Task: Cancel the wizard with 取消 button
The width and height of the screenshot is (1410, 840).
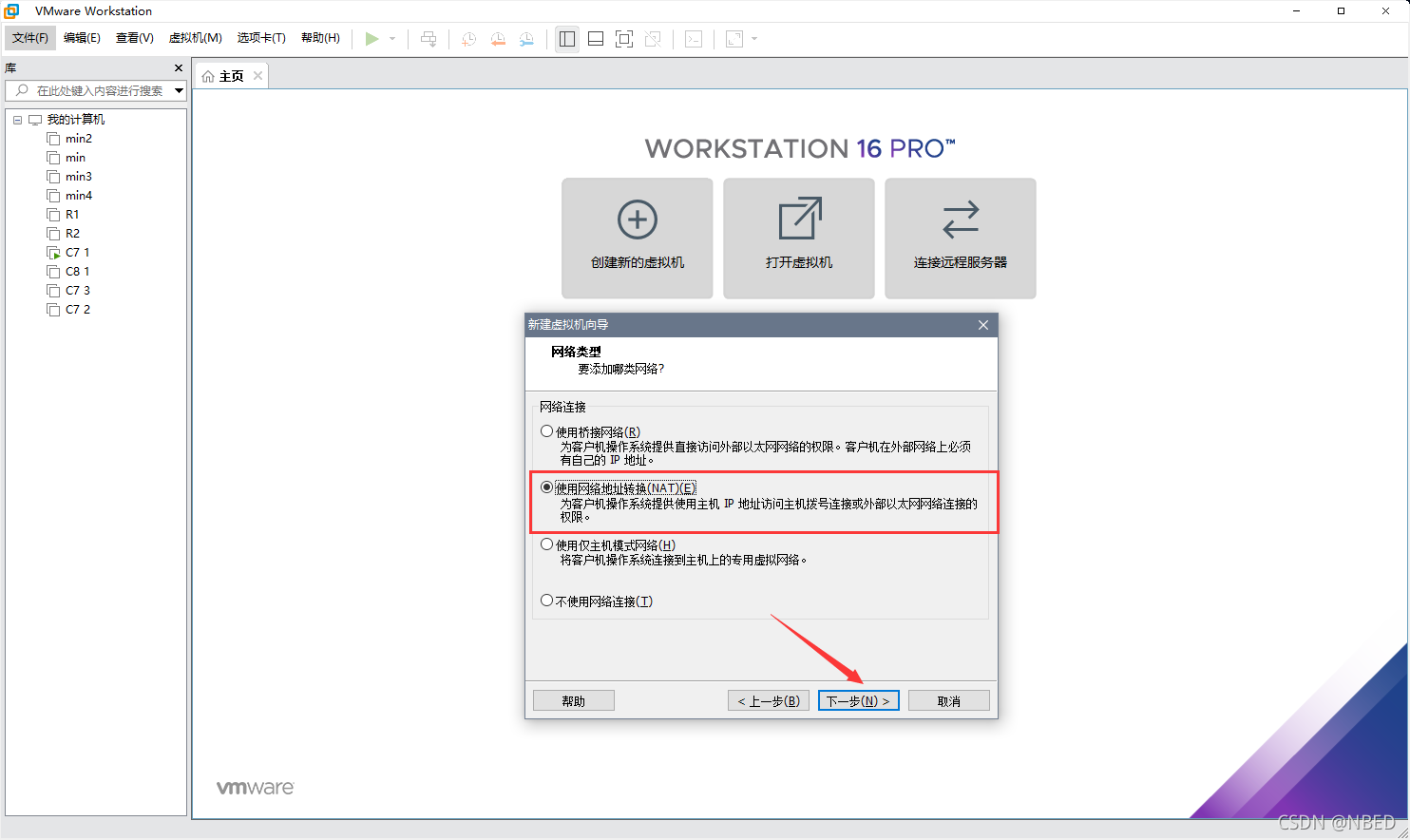Action: tap(949, 701)
